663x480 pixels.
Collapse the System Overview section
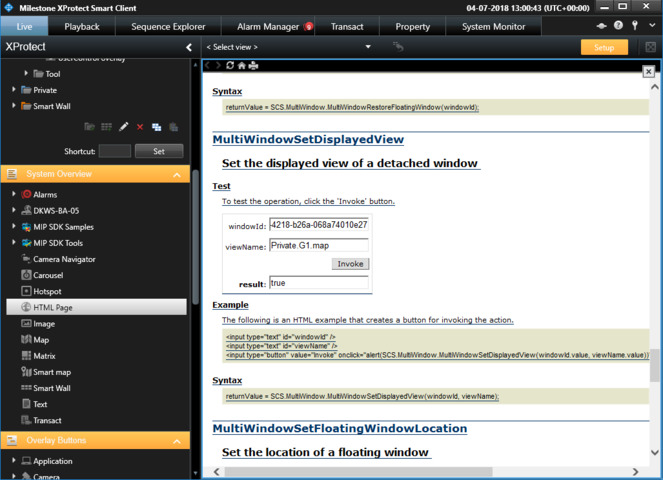(177, 174)
